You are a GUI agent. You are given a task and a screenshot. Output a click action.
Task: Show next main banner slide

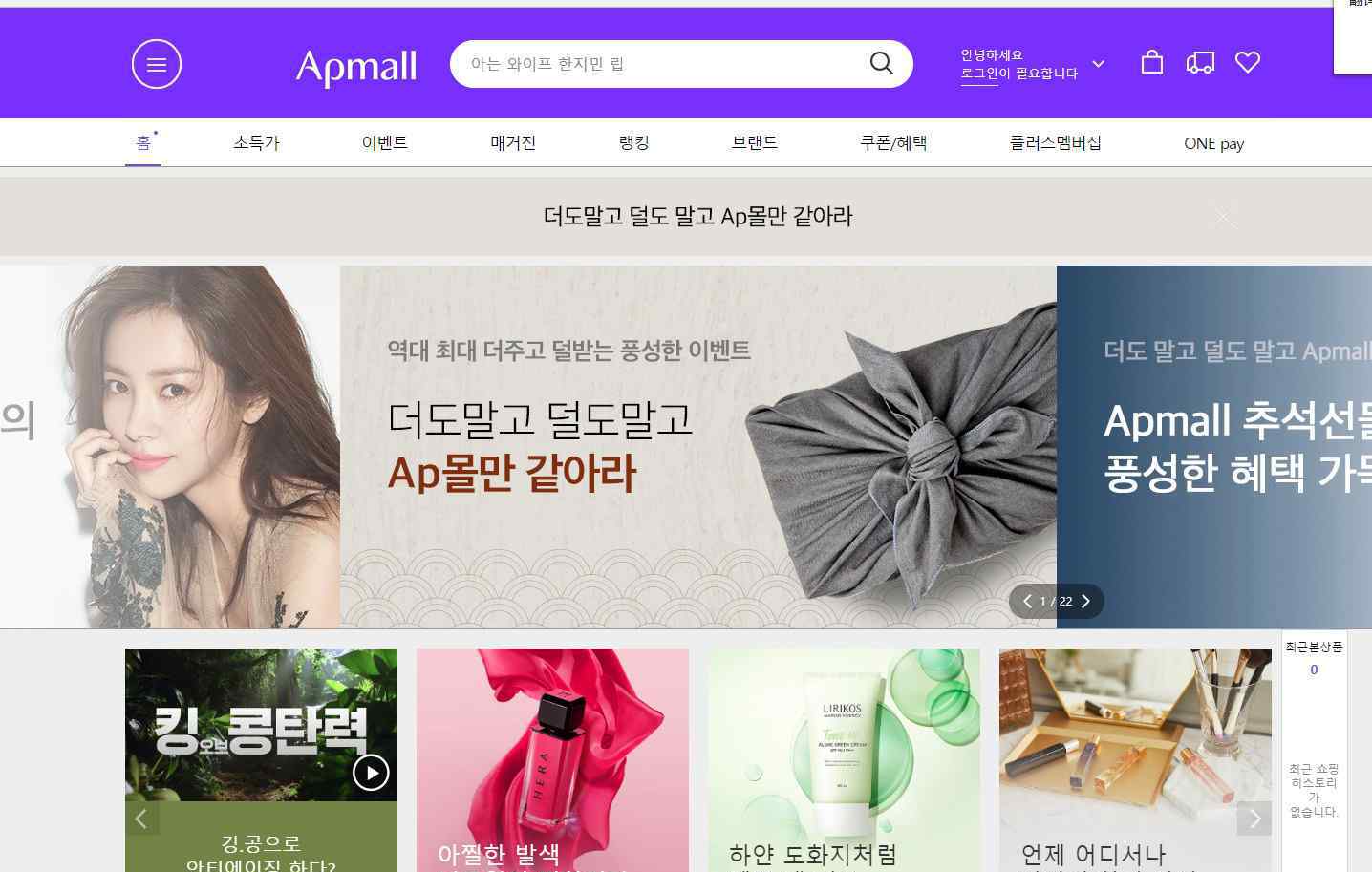tap(1085, 601)
